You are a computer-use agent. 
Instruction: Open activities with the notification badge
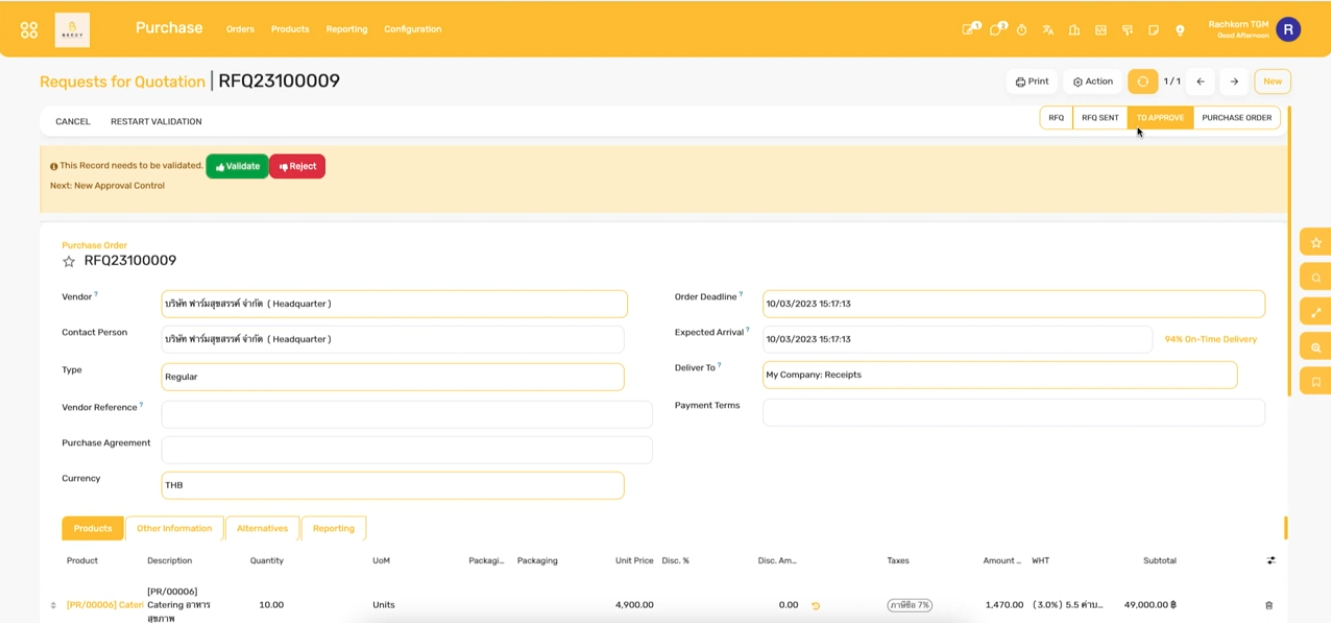click(970, 30)
